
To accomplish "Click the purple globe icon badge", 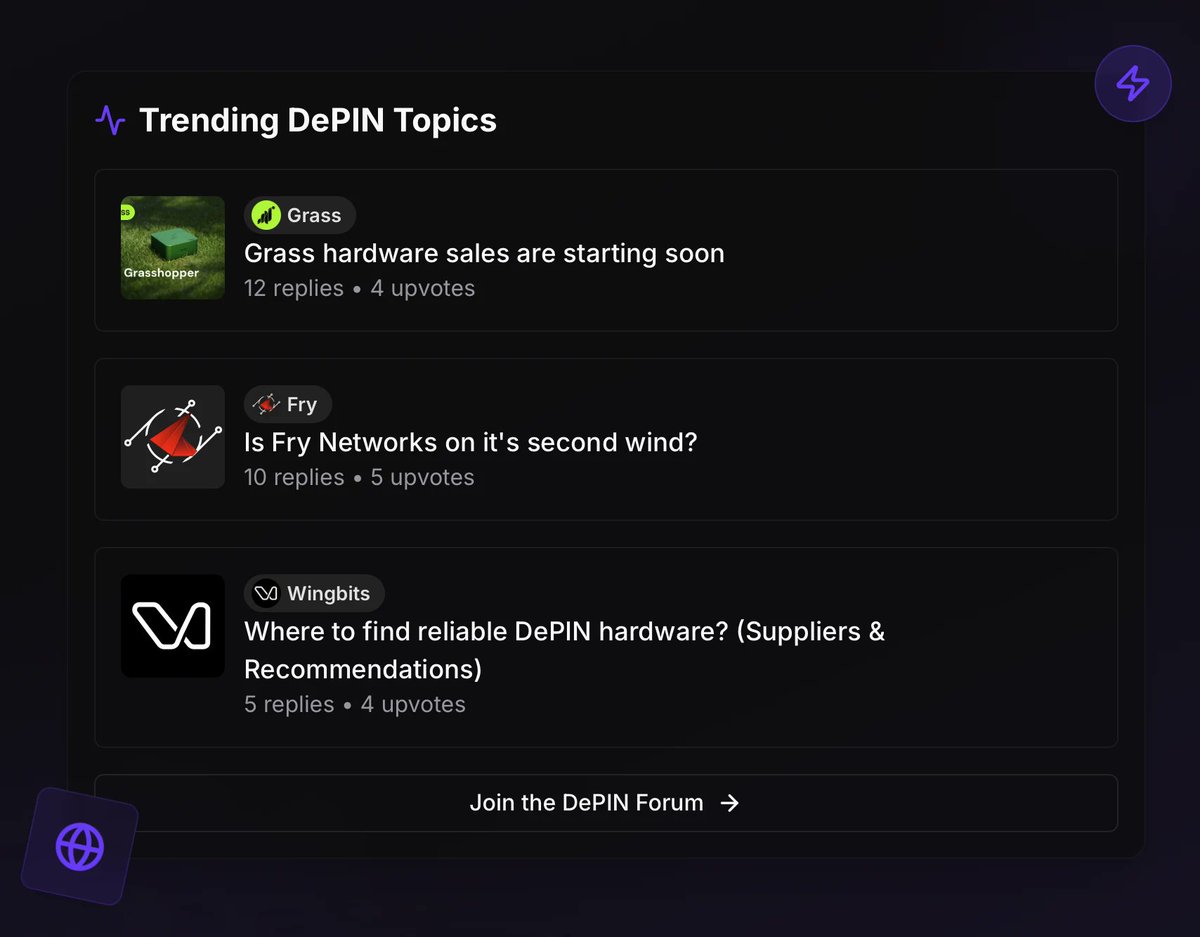I will pyautogui.click(x=79, y=847).
